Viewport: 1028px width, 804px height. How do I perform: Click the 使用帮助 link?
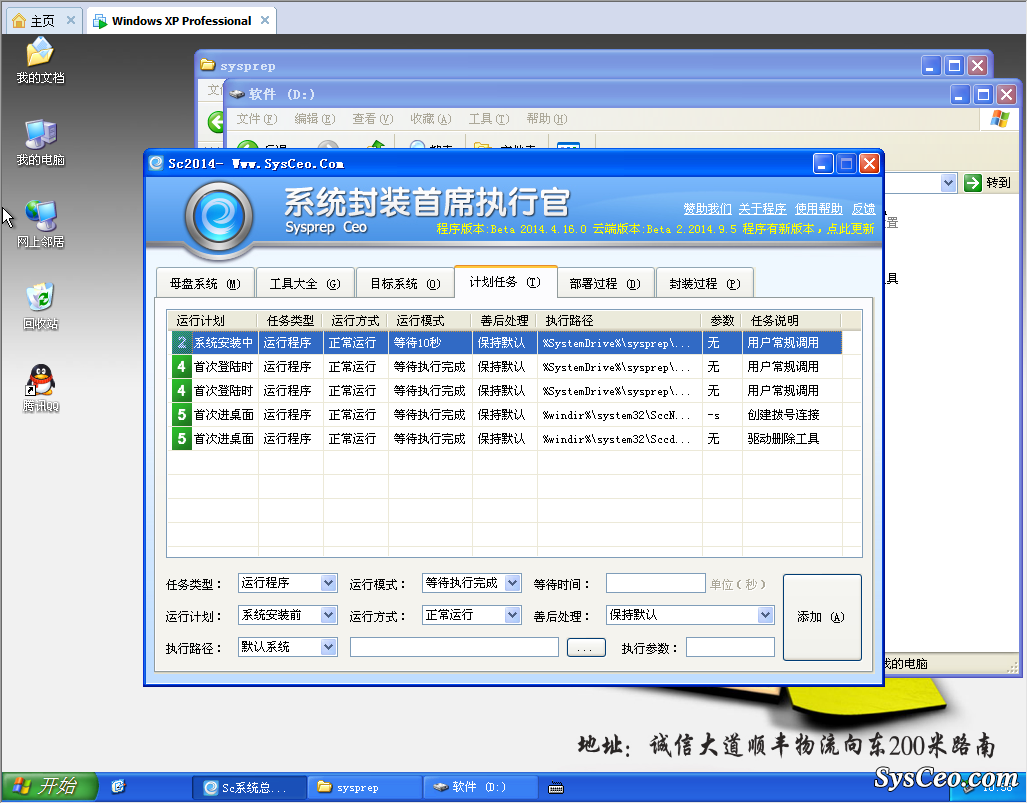pos(818,209)
